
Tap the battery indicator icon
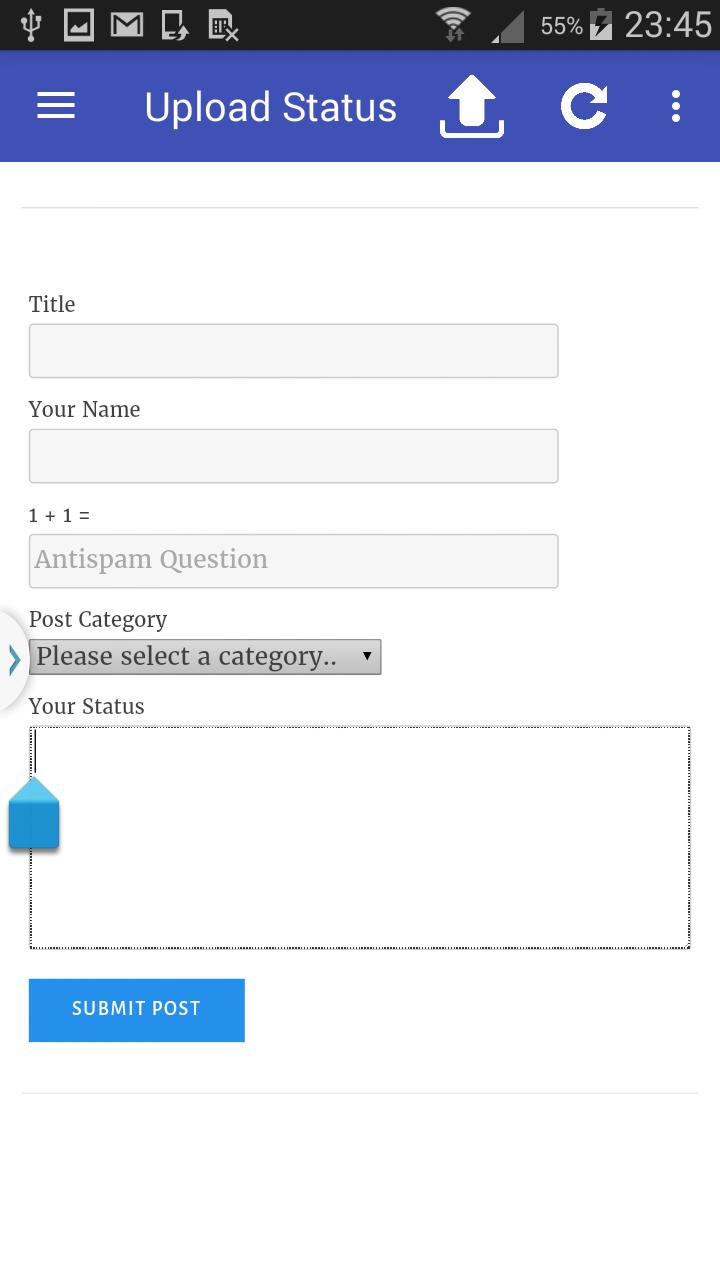tap(600, 25)
